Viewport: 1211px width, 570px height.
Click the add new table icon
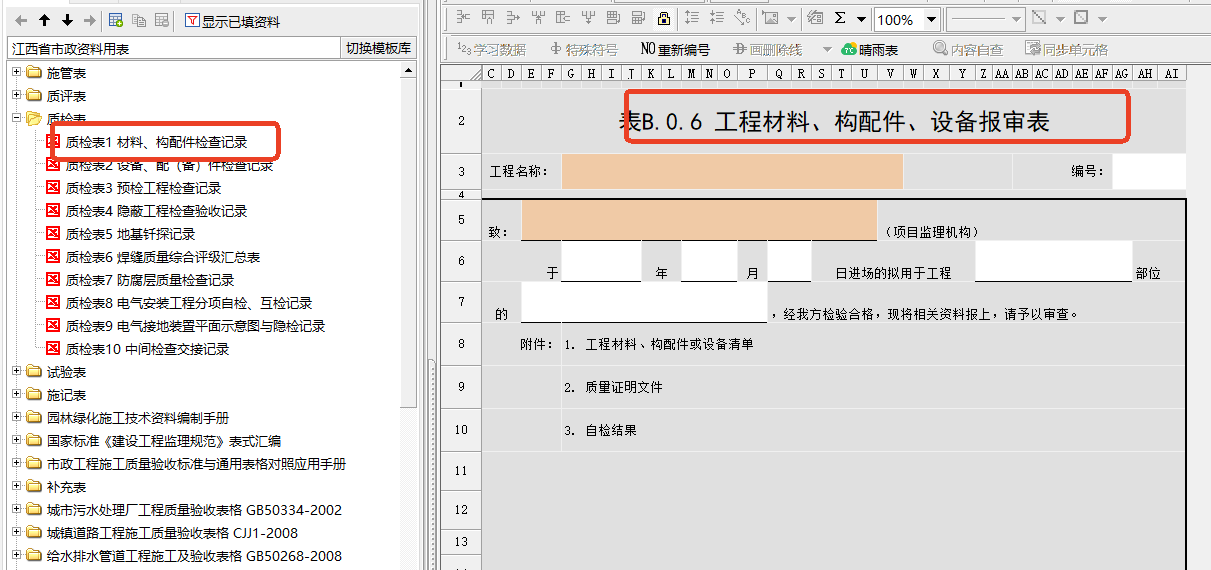[x=116, y=20]
